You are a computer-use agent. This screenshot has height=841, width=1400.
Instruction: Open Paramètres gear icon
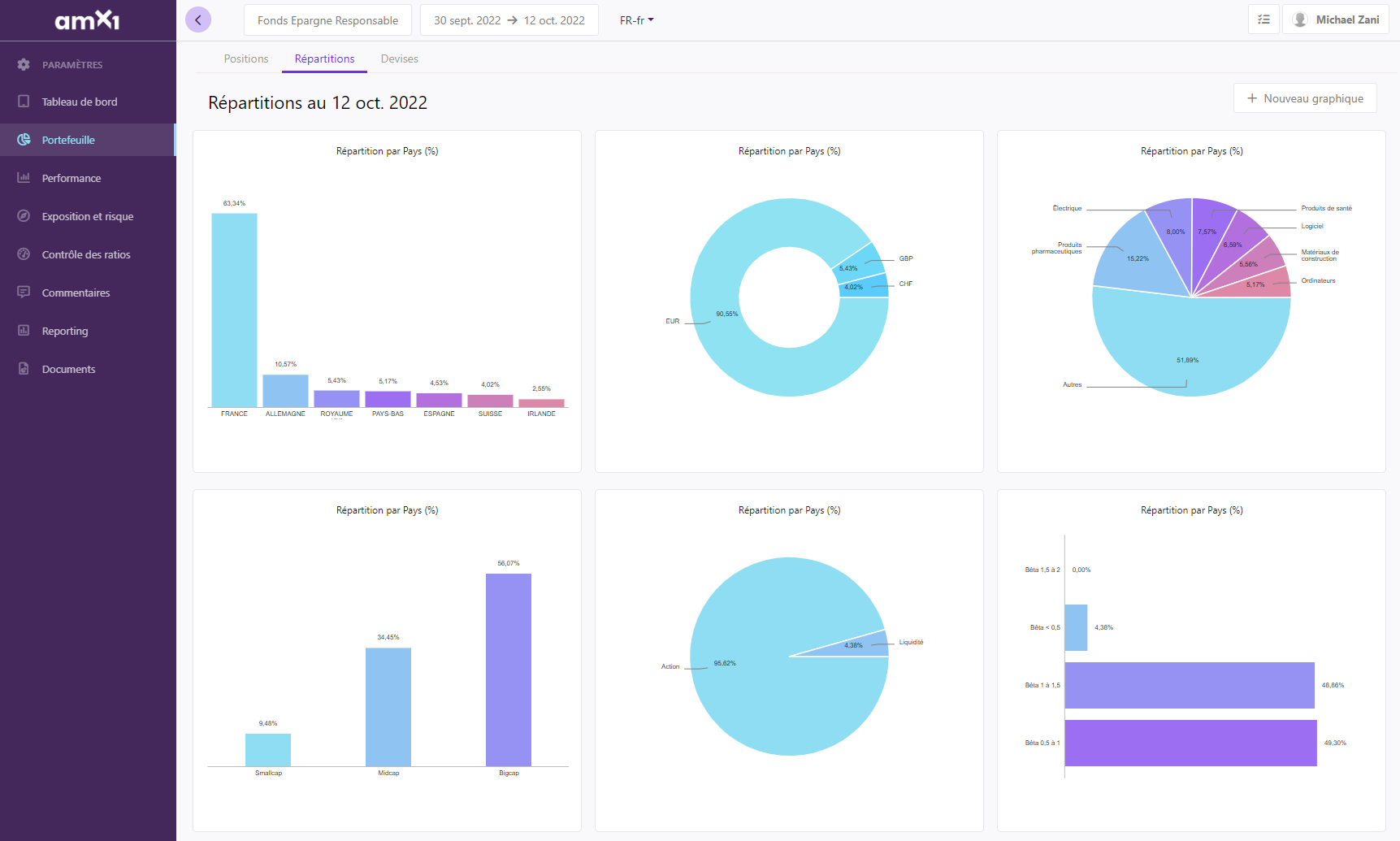click(x=24, y=64)
